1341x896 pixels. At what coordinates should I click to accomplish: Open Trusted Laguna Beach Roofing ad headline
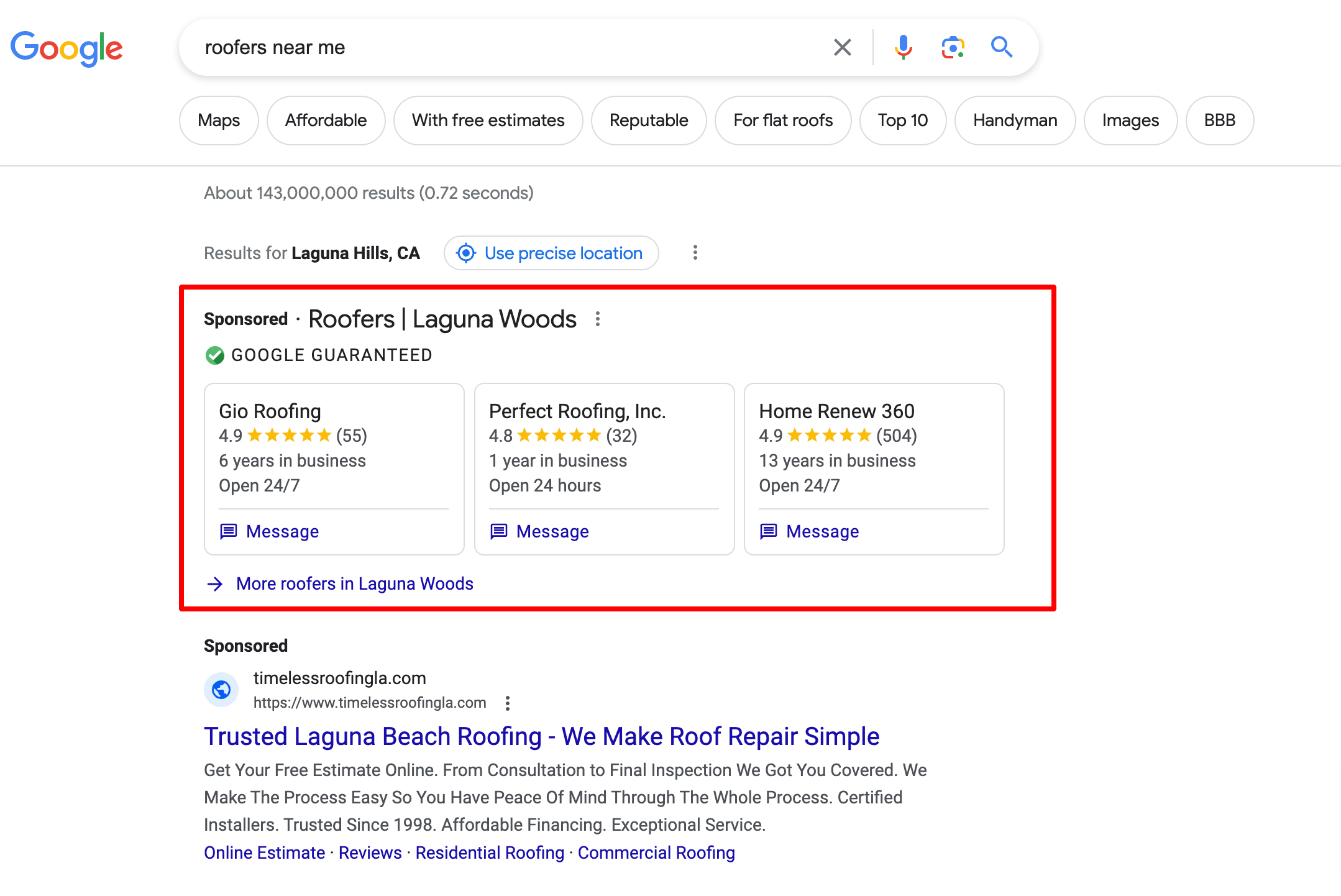click(x=541, y=736)
